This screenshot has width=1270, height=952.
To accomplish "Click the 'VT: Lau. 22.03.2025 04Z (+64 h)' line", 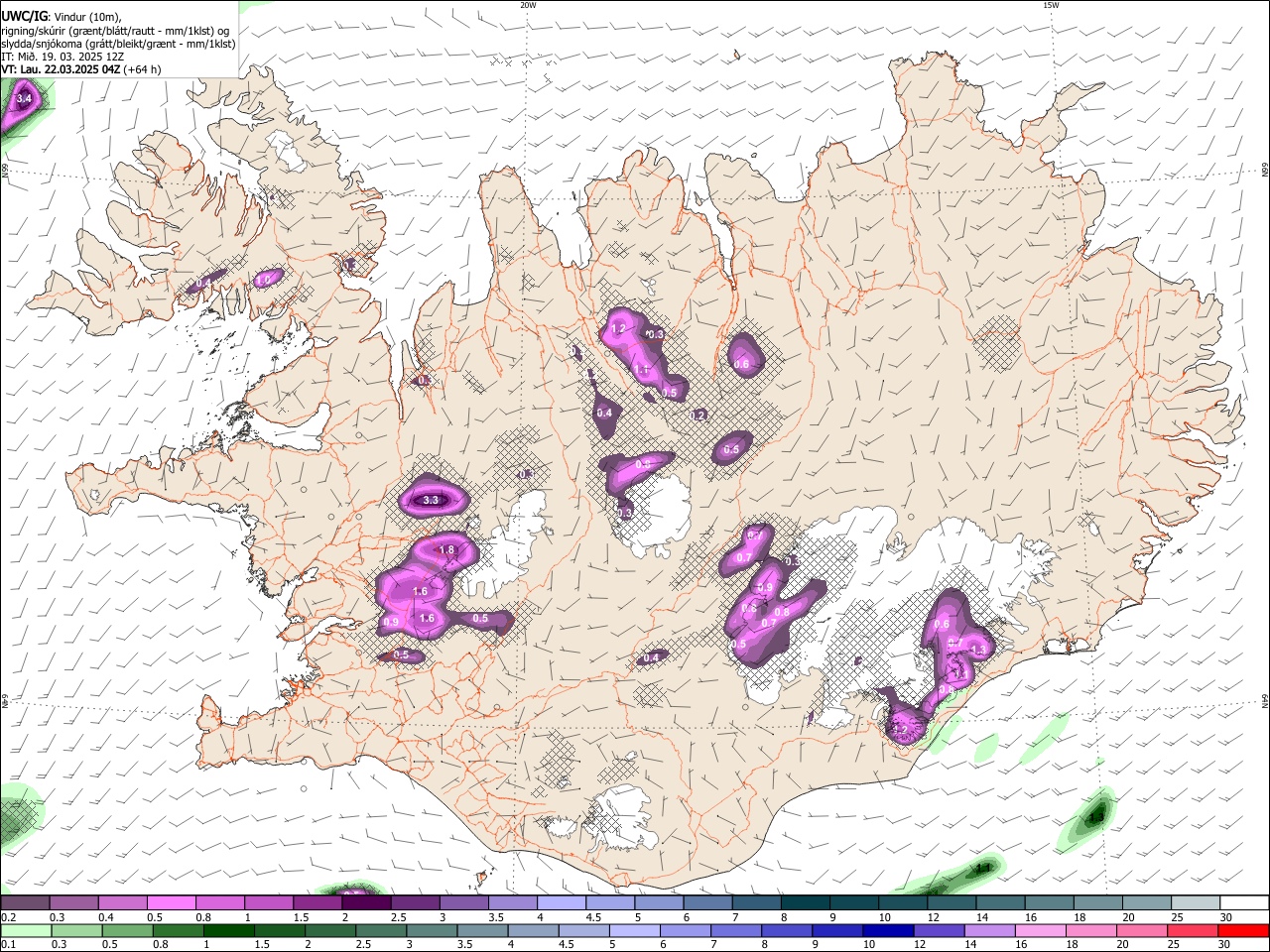I will tap(81, 69).
